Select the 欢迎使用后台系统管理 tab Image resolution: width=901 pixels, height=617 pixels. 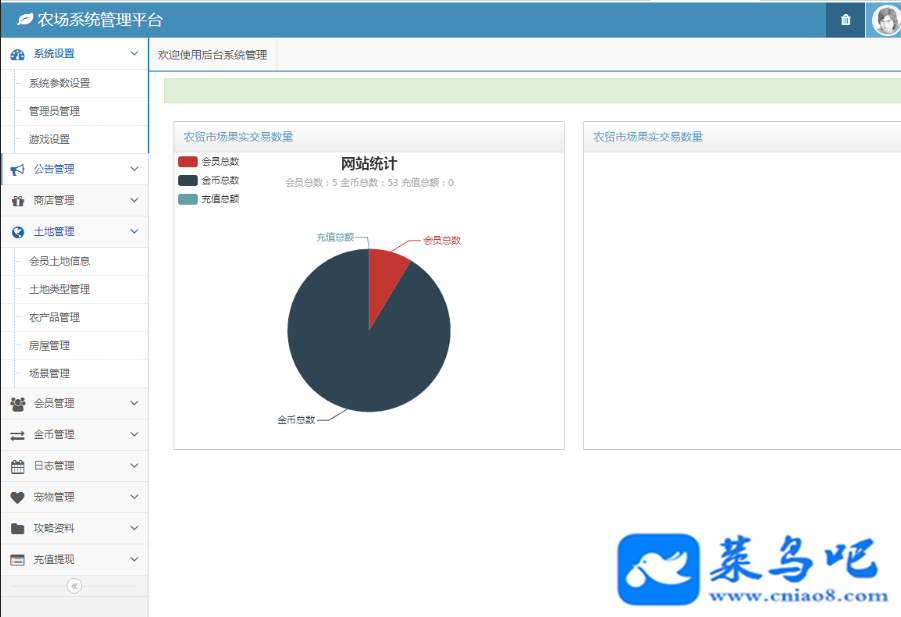213,55
